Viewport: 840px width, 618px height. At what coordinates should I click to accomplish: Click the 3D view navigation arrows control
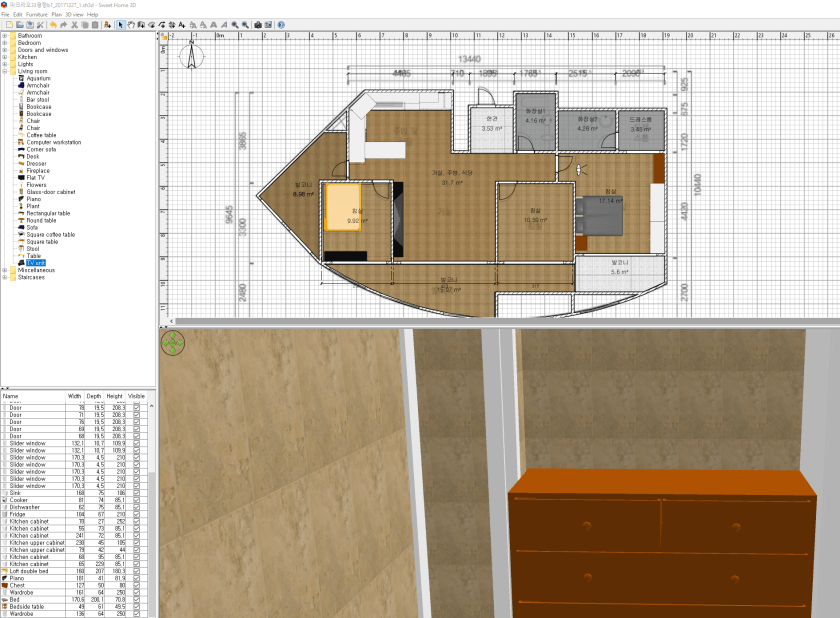click(x=173, y=344)
